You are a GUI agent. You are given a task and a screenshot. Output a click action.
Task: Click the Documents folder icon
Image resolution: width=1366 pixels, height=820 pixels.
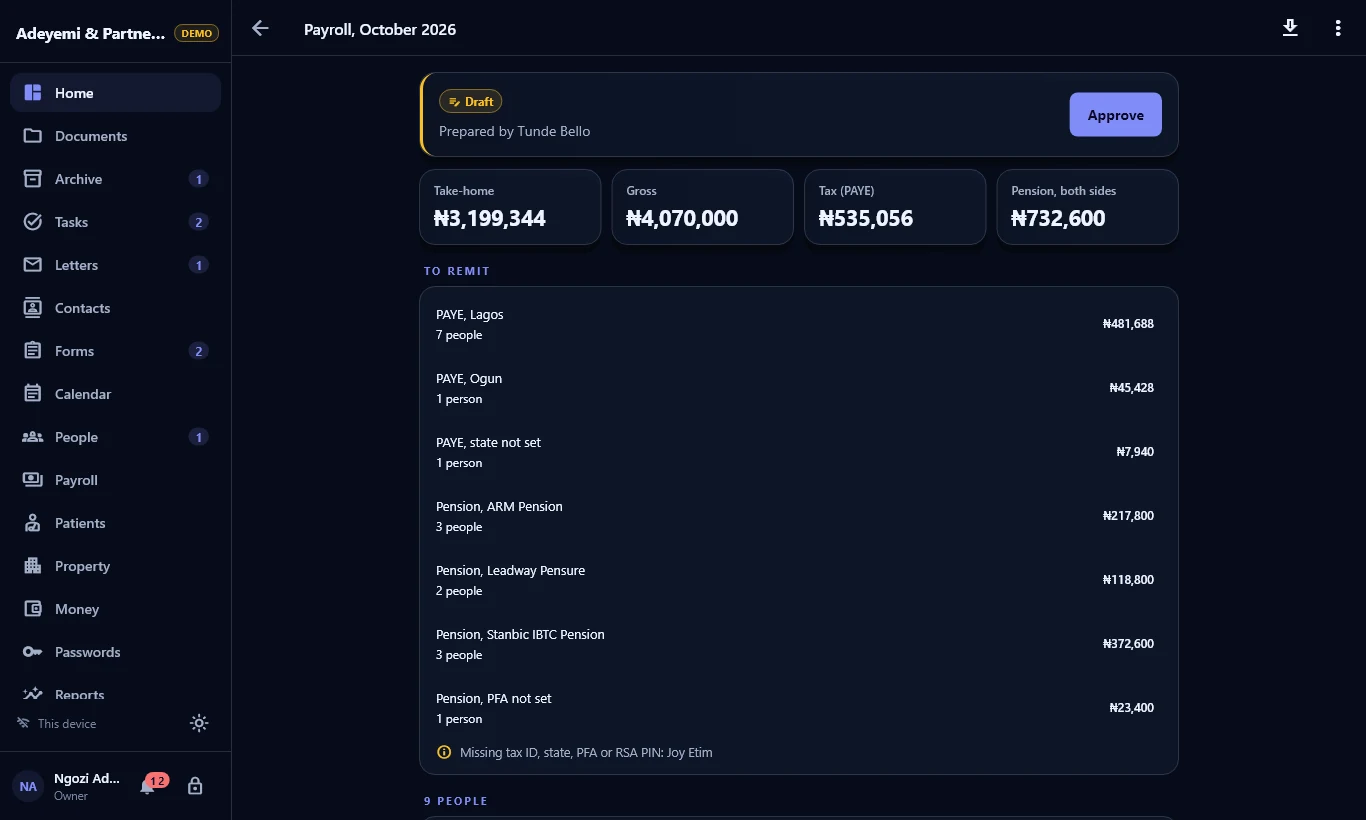tap(33, 136)
